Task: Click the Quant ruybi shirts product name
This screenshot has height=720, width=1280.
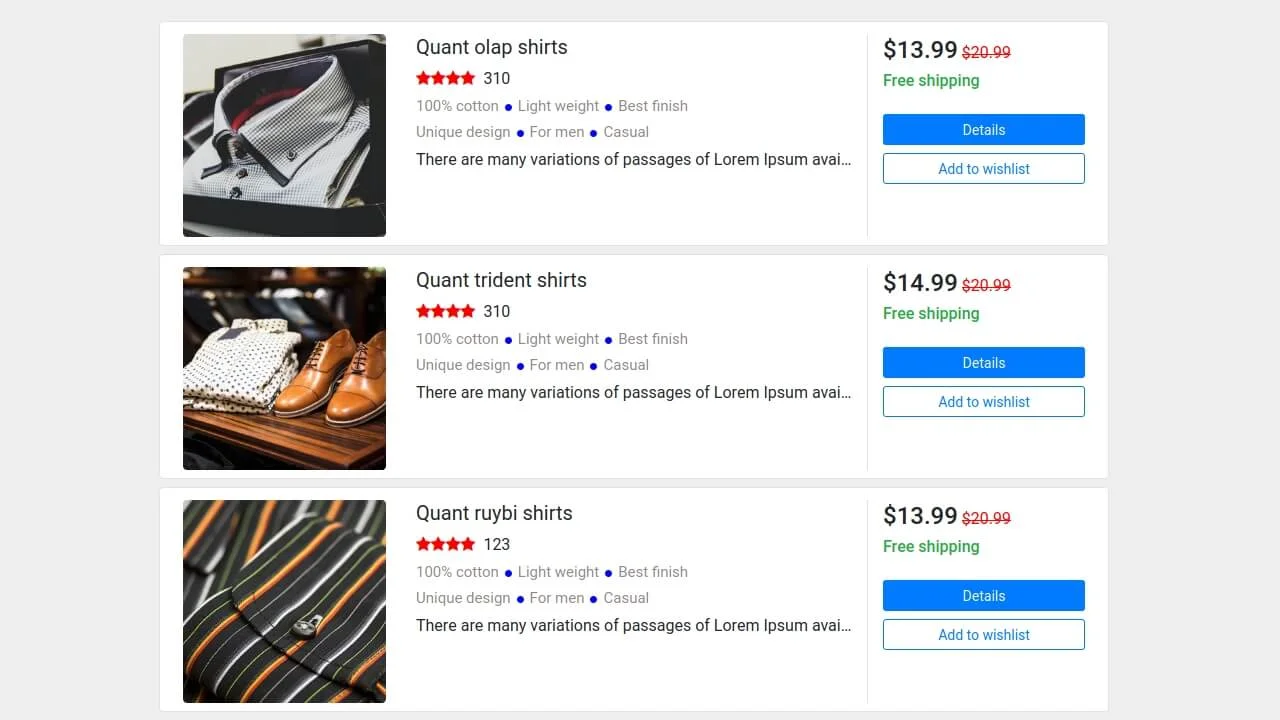Action: [x=494, y=513]
